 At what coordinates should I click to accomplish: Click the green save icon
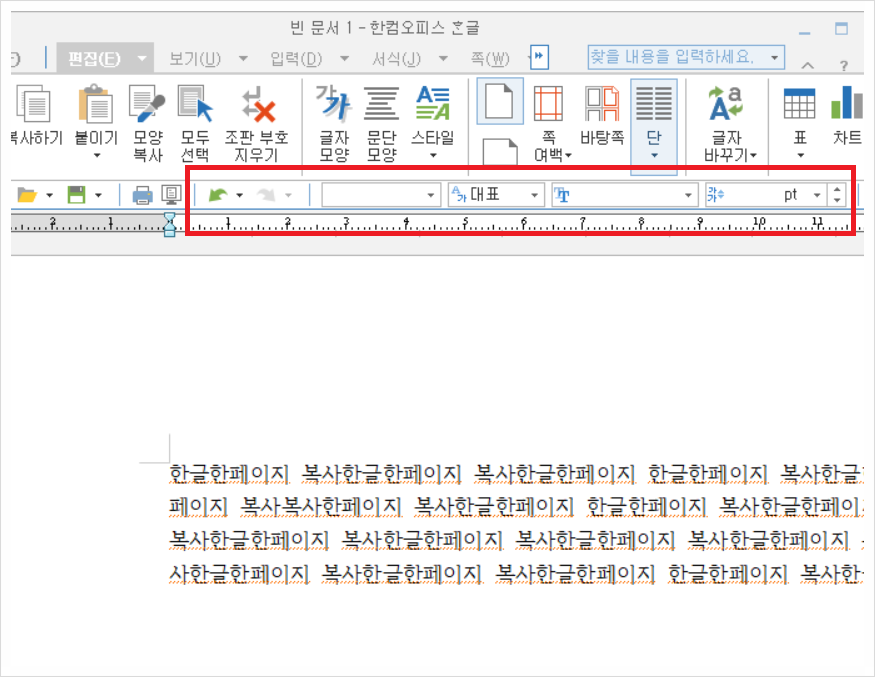[76, 195]
